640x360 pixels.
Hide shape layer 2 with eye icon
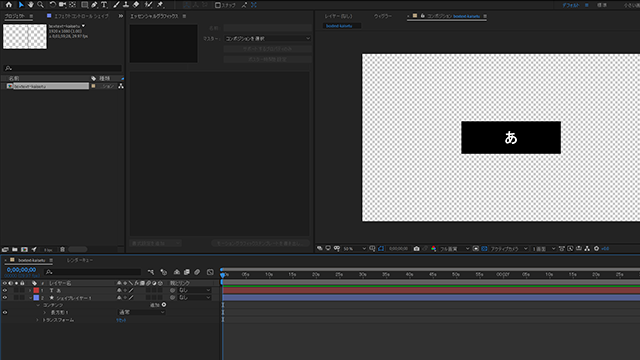click(5, 298)
